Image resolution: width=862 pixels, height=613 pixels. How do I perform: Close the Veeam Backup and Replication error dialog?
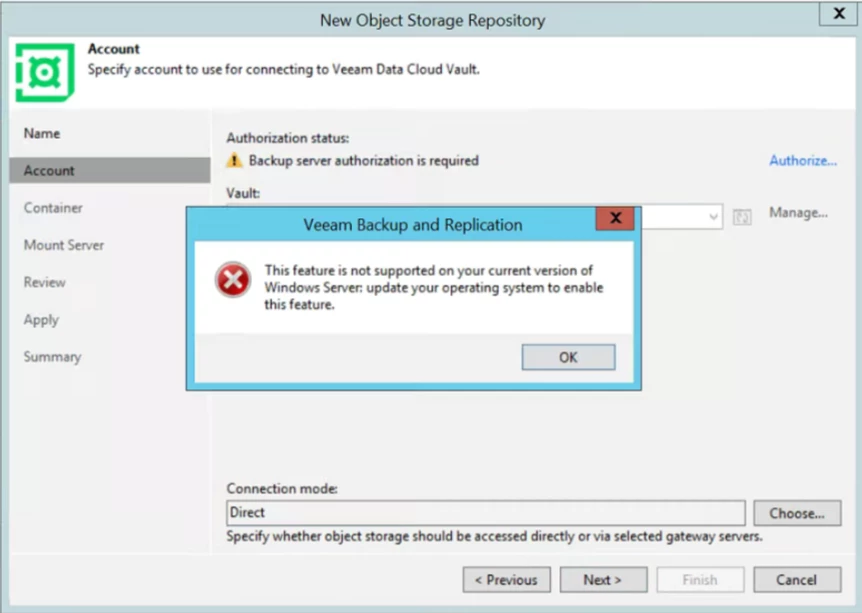[x=615, y=218]
